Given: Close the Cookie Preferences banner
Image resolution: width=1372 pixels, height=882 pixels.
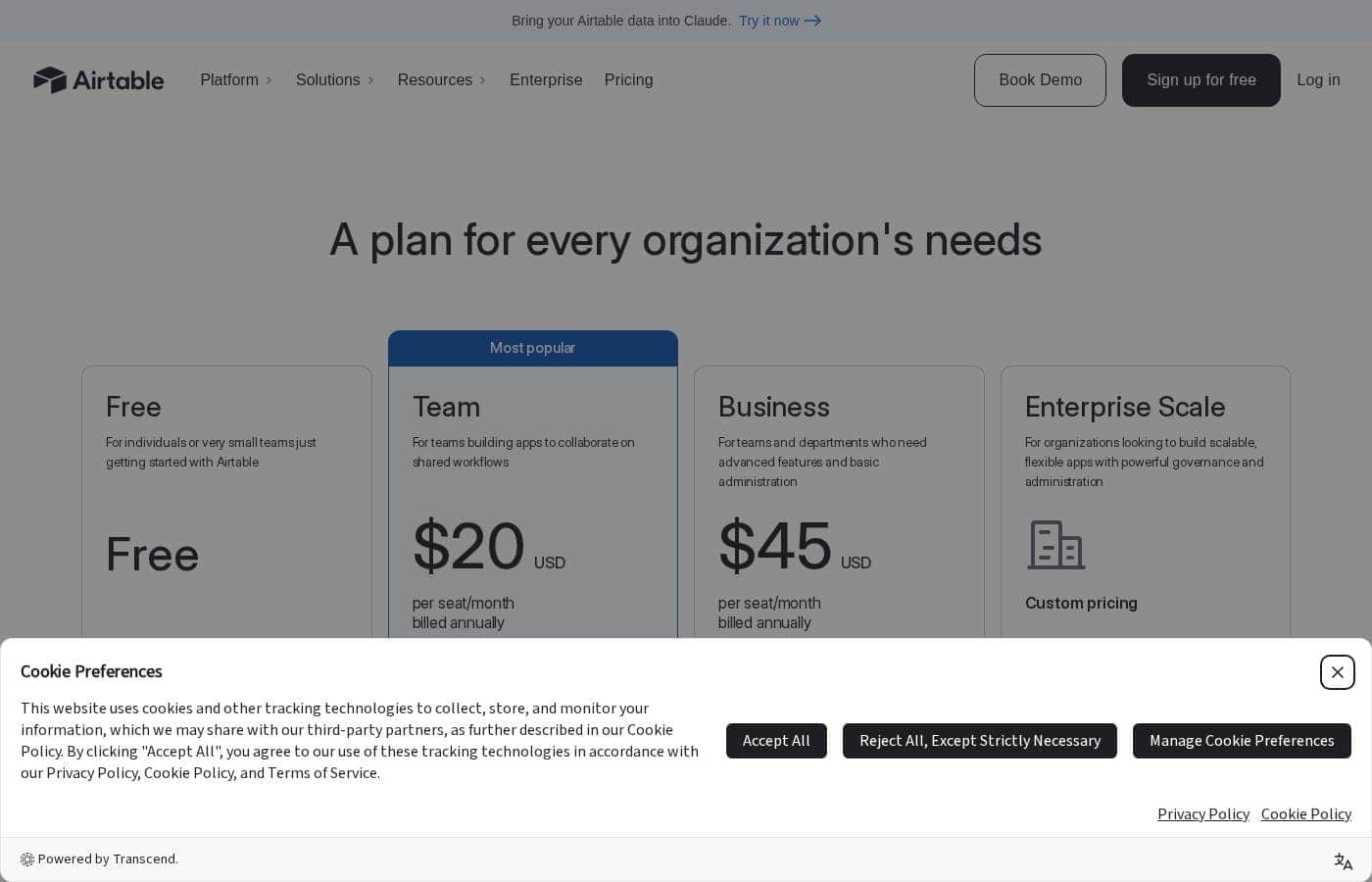Looking at the screenshot, I should coord(1337,672).
